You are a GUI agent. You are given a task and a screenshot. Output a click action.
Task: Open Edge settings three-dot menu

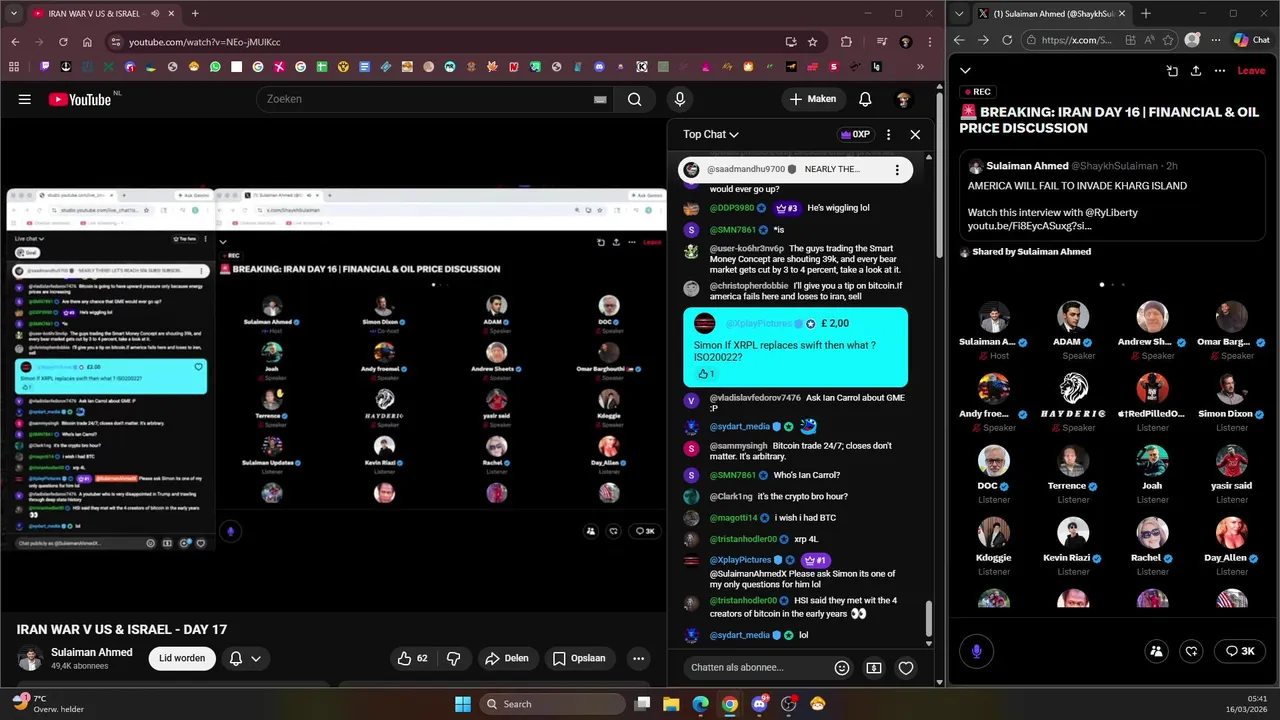pos(1214,40)
